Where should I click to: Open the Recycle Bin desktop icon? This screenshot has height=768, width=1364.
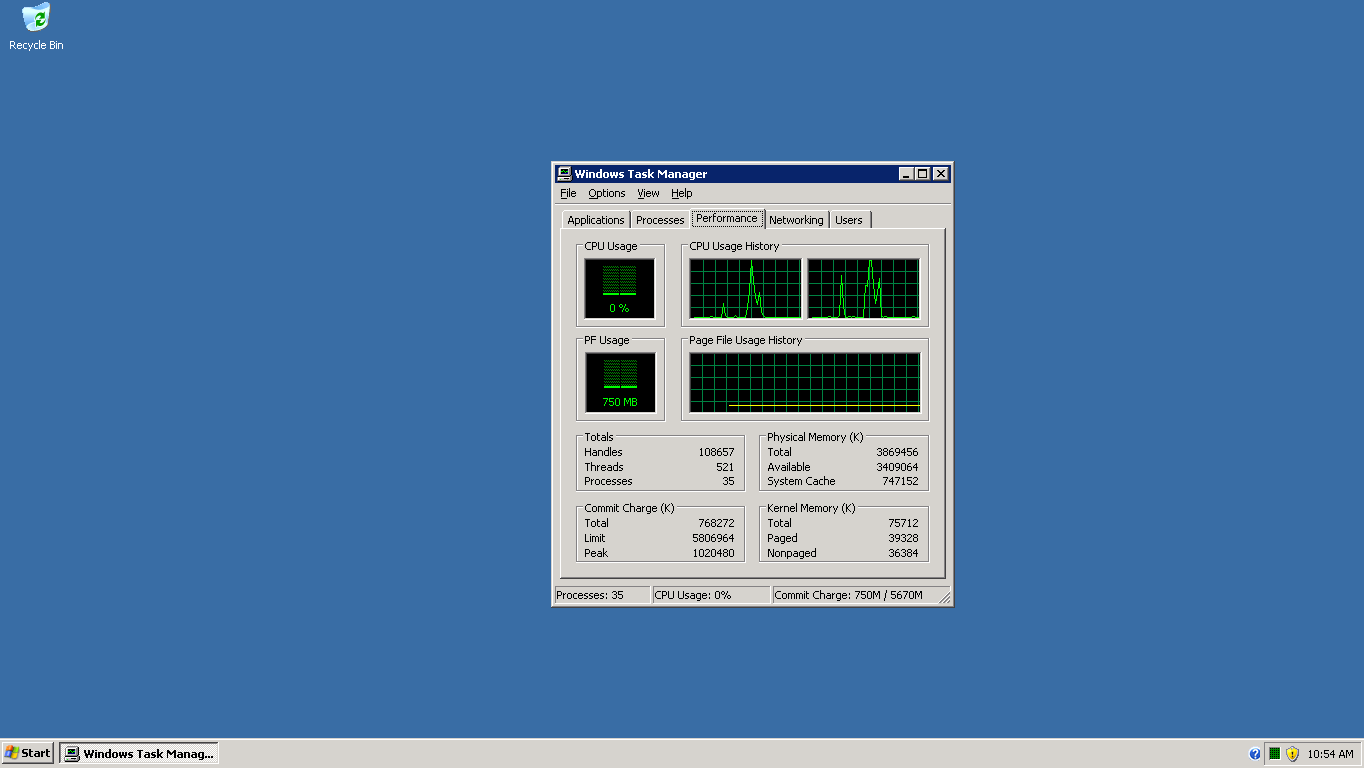(x=36, y=27)
